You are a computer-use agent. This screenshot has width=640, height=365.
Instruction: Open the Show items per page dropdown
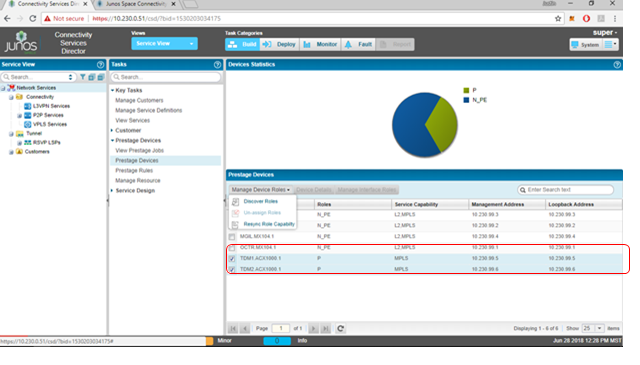click(x=593, y=328)
